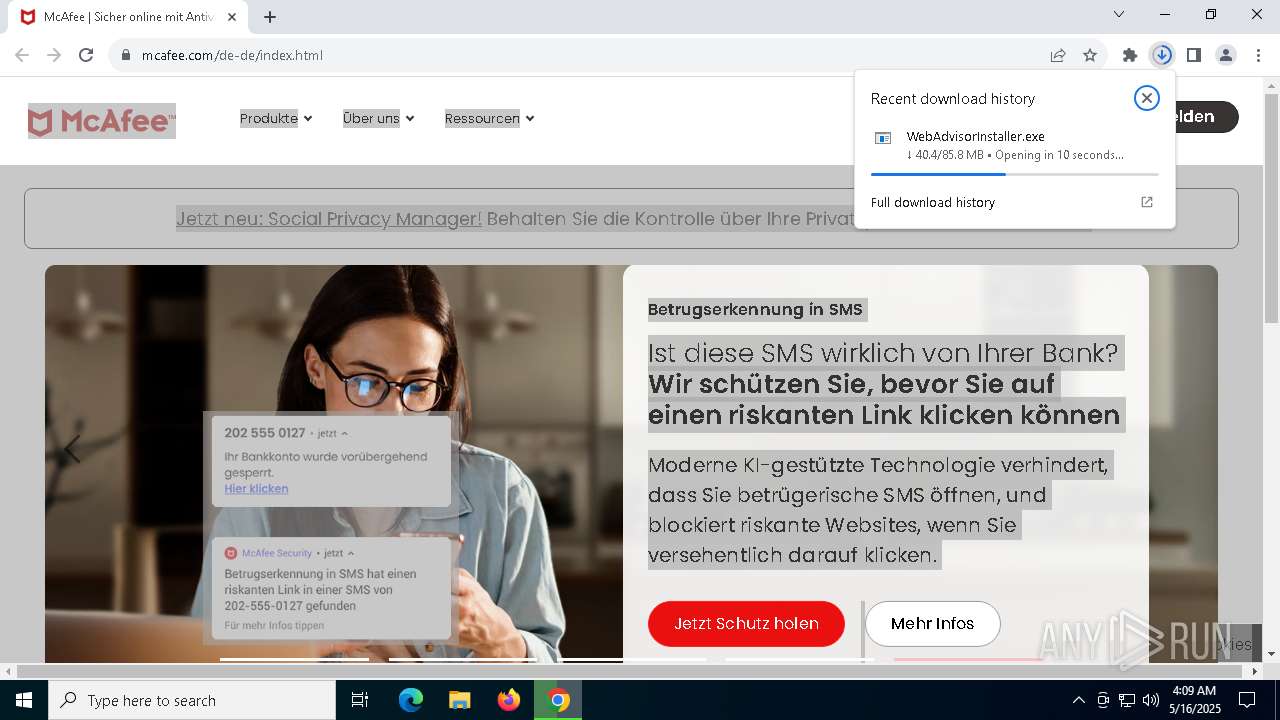Click the address bar URL
This screenshot has height=720, width=1280.
[x=232, y=55]
